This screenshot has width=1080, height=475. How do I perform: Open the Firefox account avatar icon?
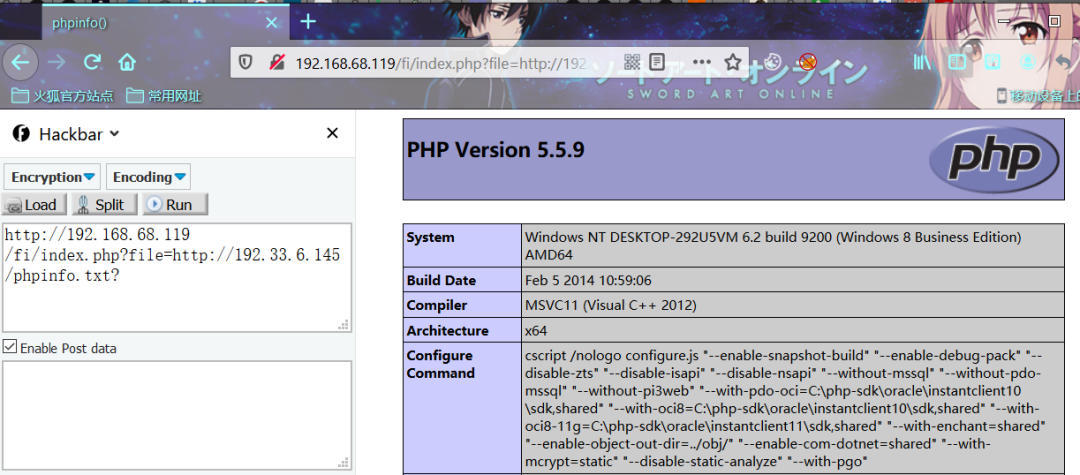(x=1028, y=63)
